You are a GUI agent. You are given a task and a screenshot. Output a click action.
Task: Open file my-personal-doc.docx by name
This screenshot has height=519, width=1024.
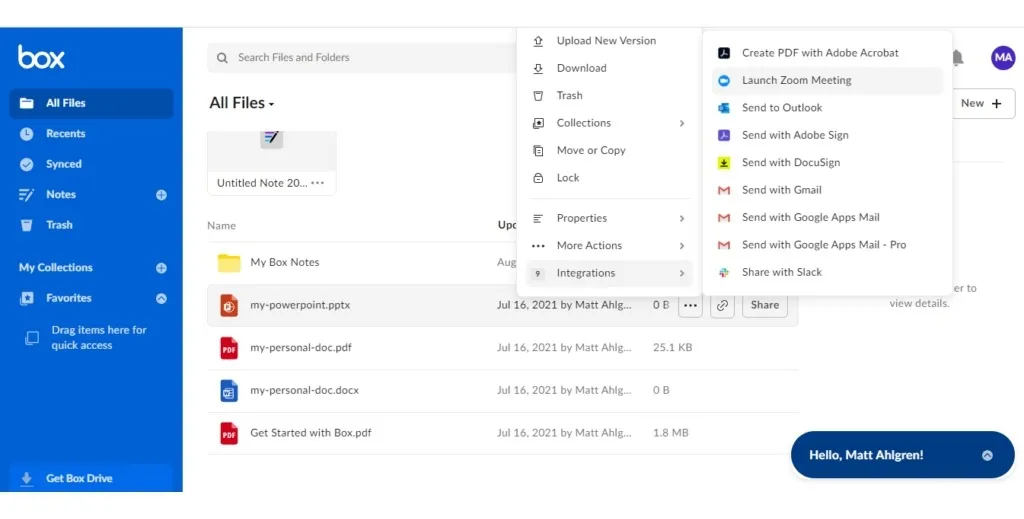(304, 390)
